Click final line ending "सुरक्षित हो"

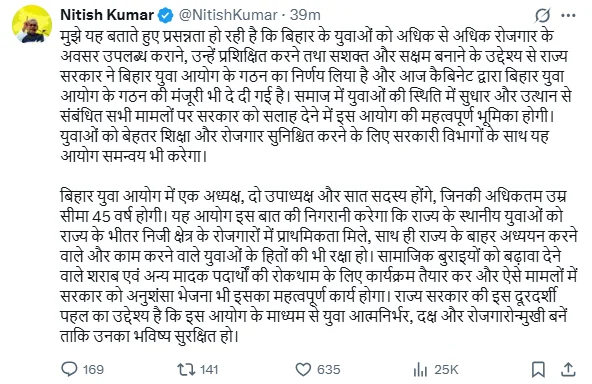[x=150, y=336]
